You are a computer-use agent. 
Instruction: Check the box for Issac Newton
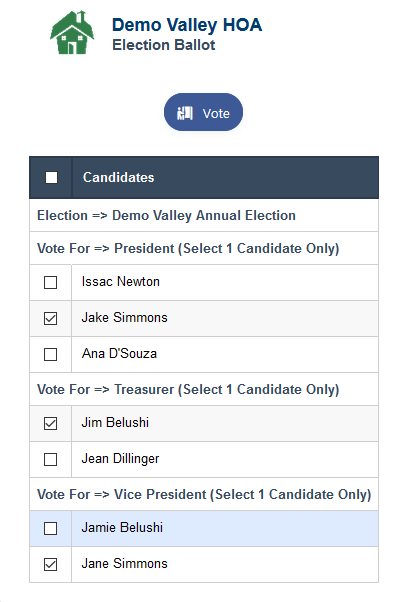[x=51, y=283]
